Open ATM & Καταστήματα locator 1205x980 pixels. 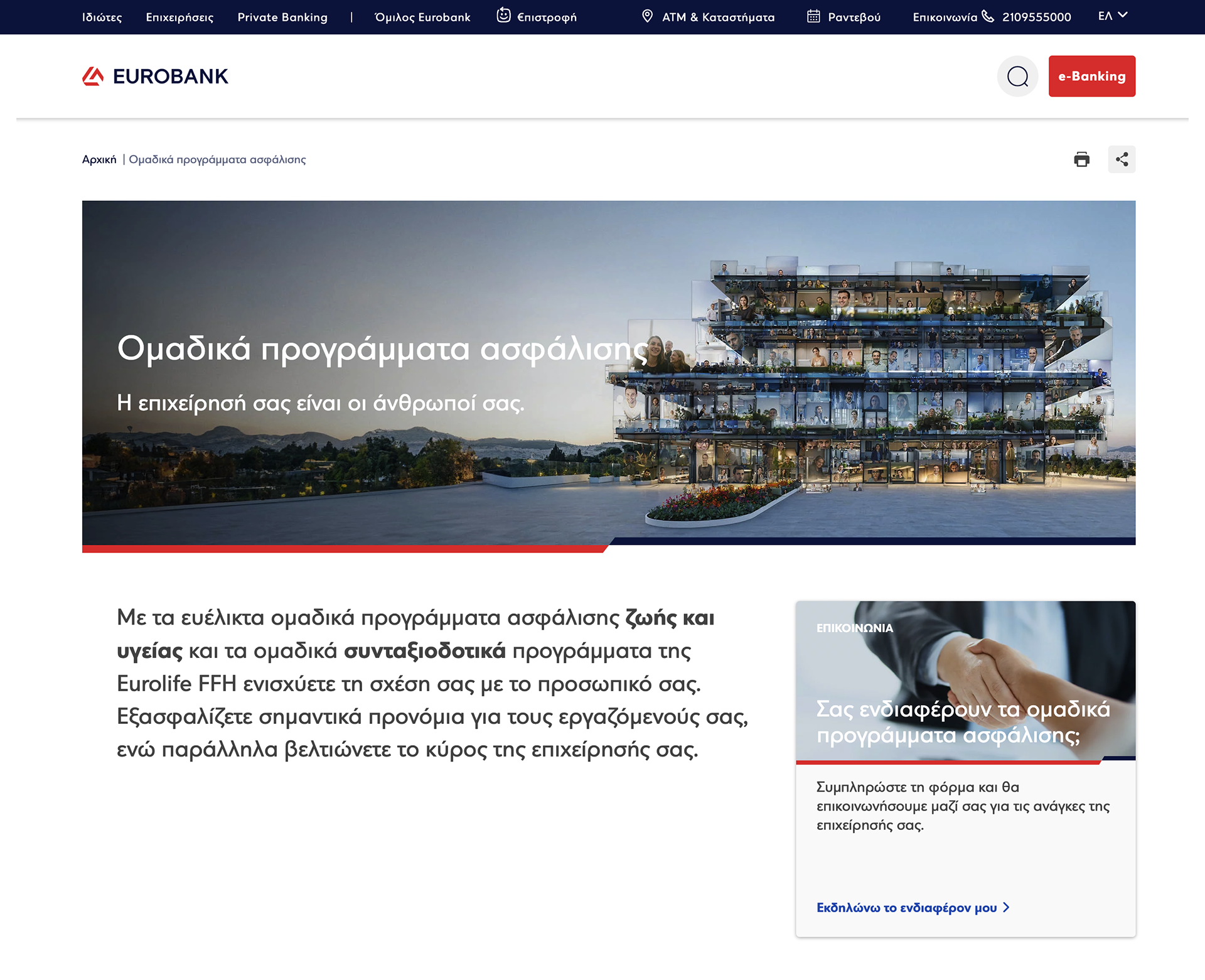[x=718, y=17]
